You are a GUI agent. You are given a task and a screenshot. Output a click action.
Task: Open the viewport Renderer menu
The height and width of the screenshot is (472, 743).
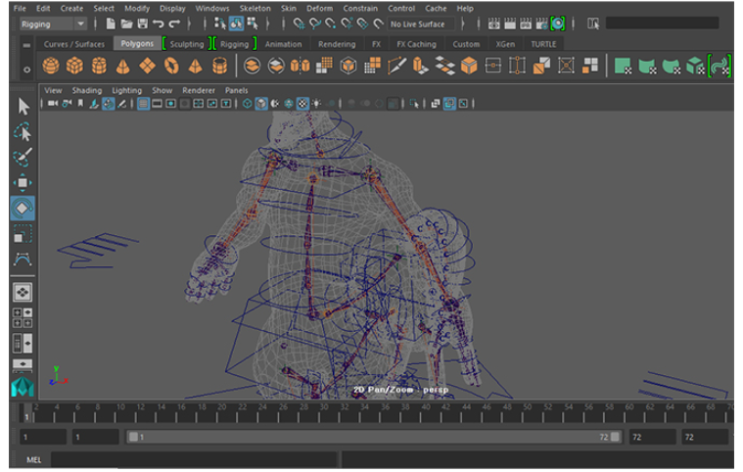click(x=199, y=90)
